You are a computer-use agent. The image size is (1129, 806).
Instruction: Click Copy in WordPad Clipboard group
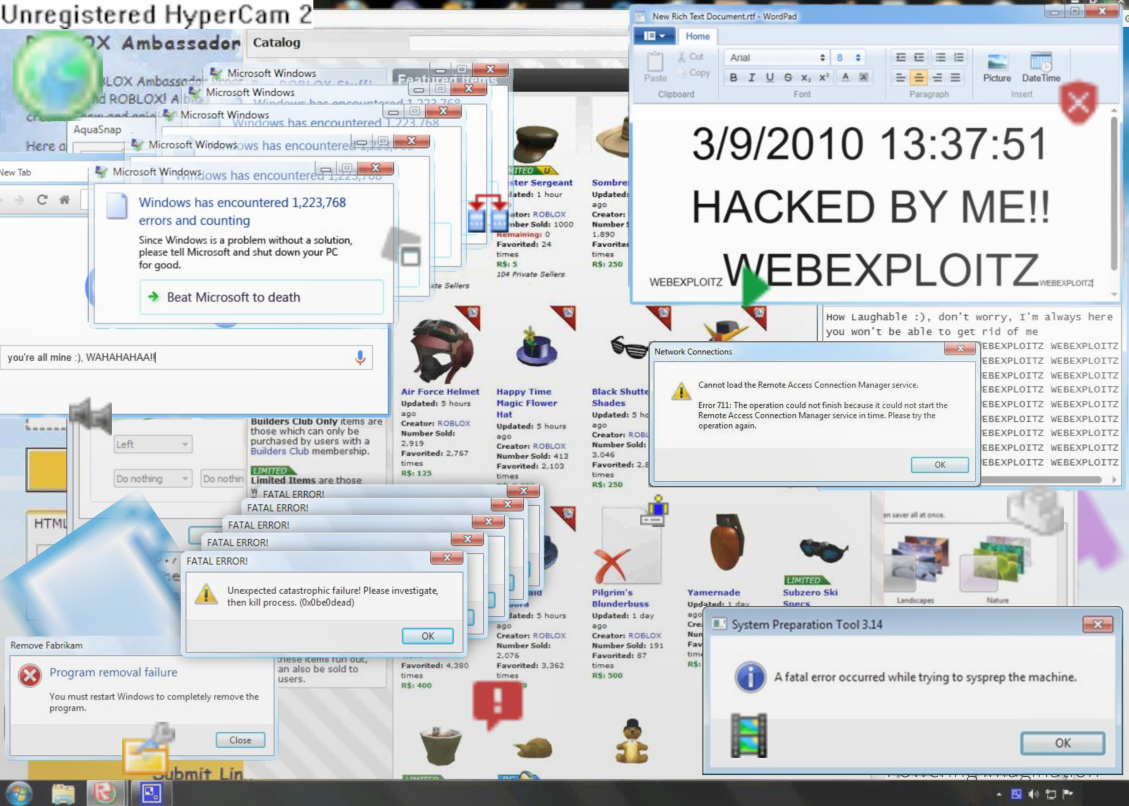[x=693, y=73]
